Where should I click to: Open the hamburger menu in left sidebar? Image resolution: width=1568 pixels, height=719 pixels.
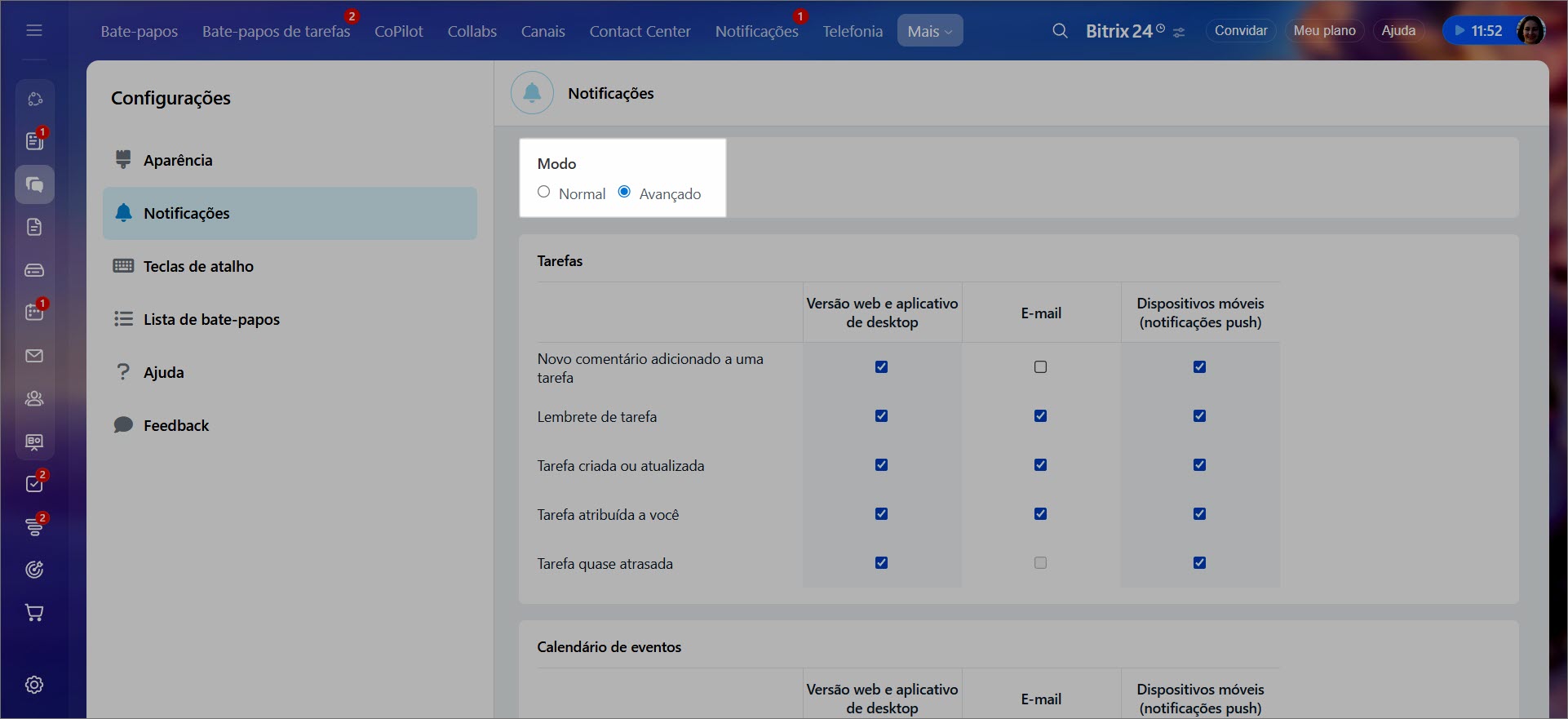tap(34, 30)
